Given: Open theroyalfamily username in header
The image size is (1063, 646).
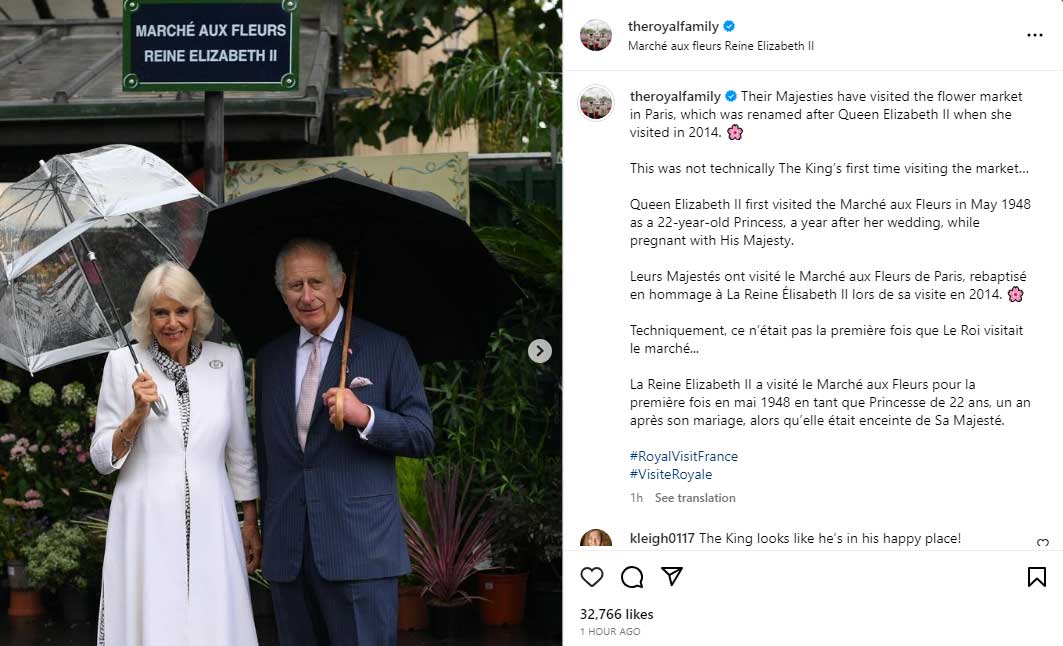Looking at the screenshot, I should (x=673, y=26).
